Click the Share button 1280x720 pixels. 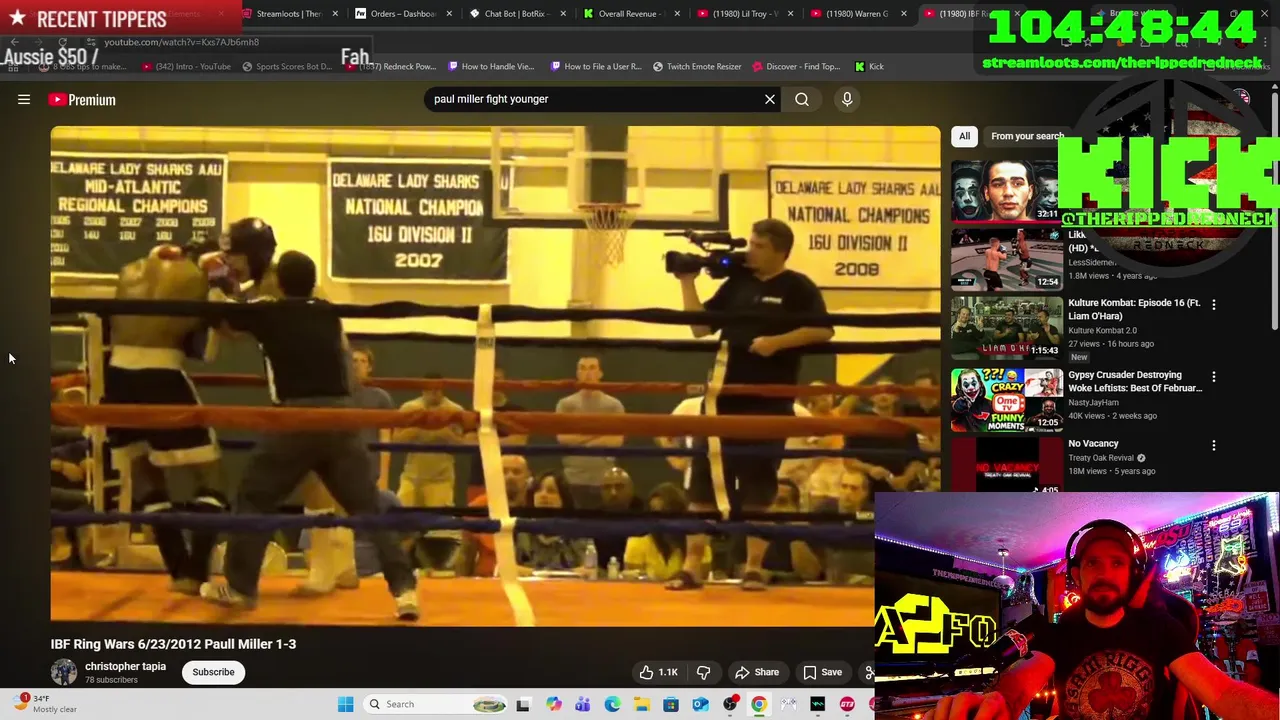click(x=756, y=672)
